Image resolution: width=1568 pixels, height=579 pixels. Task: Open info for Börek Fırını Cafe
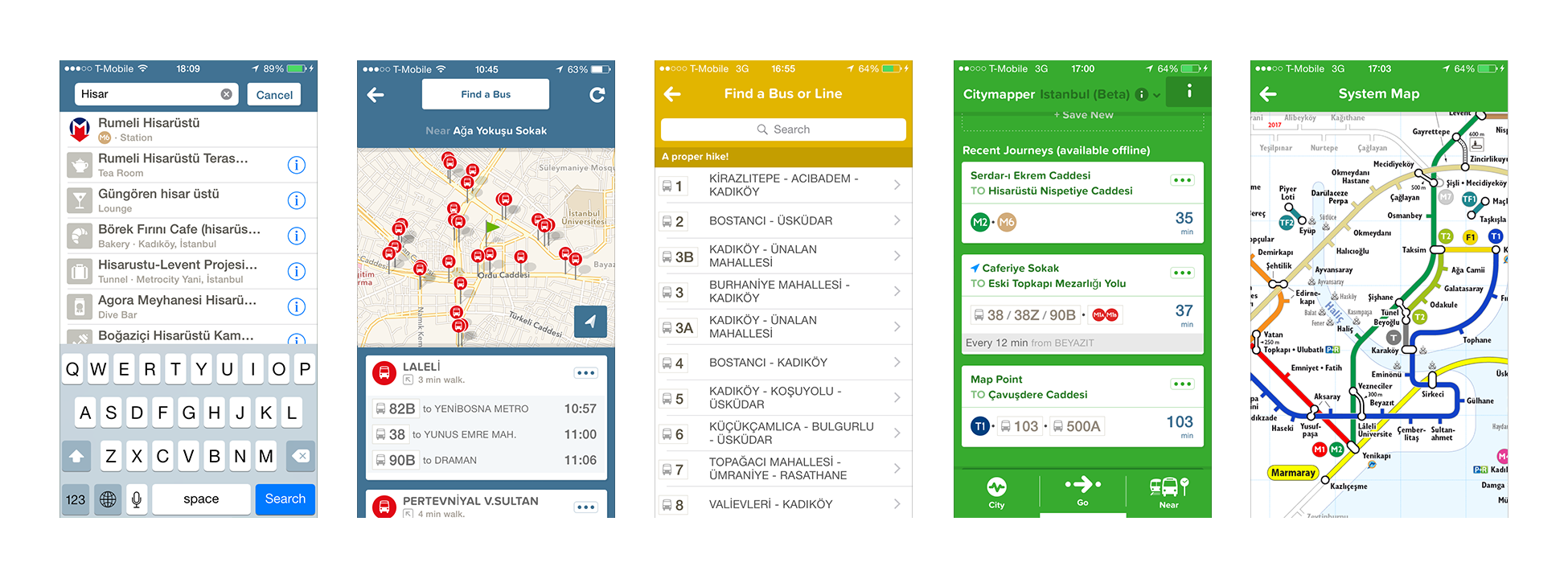coord(297,236)
